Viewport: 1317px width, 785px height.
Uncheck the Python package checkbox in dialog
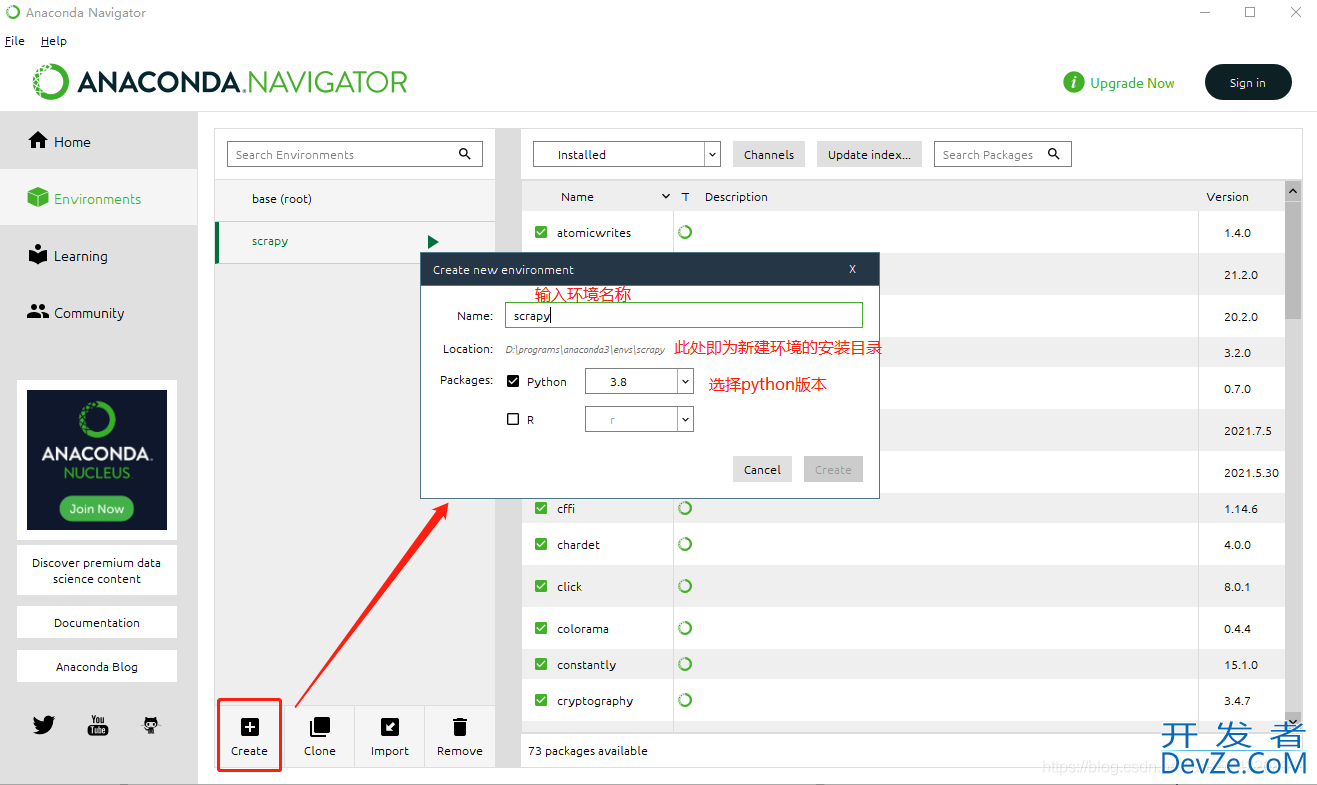coord(513,381)
